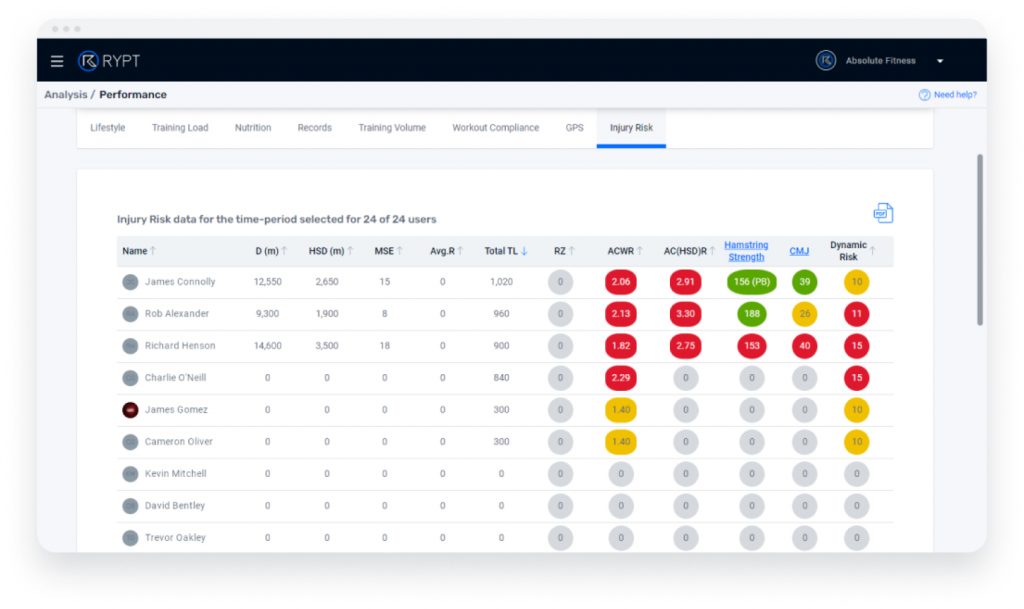This screenshot has width=1024, height=609.
Task: Click Rob Alexander AC(HSD)R 3.30 badge
Action: (x=686, y=314)
